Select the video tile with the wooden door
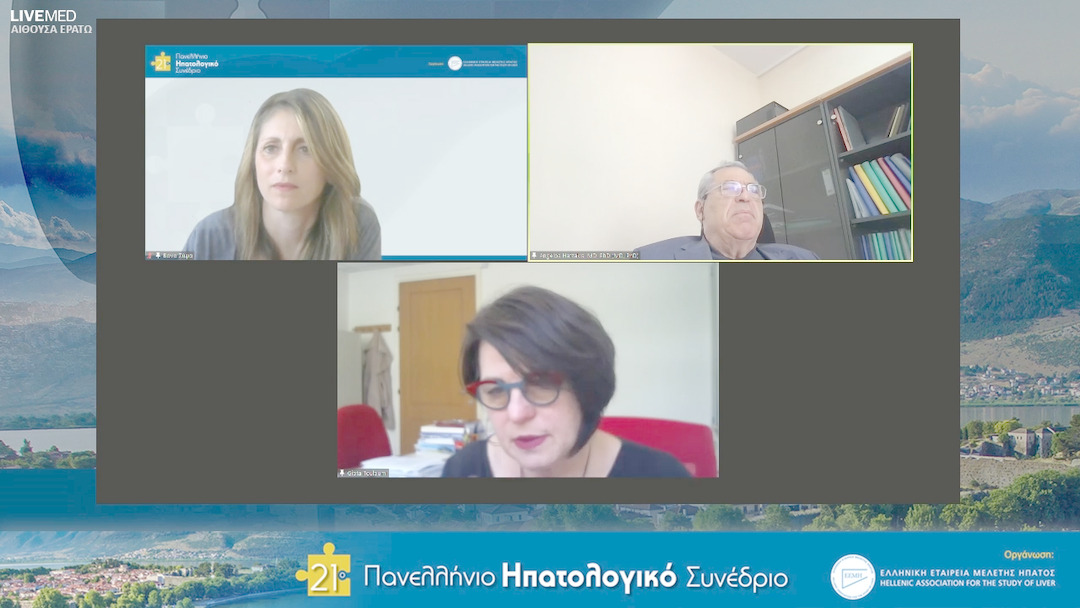The width and height of the screenshot is (1080, 608). (527, 369)
